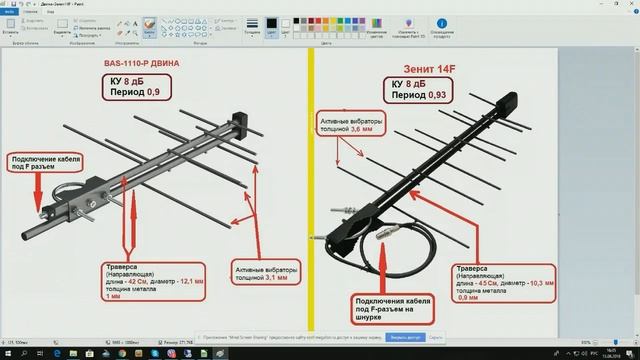Pick the purple palette swatch

(x=362, y=21)
